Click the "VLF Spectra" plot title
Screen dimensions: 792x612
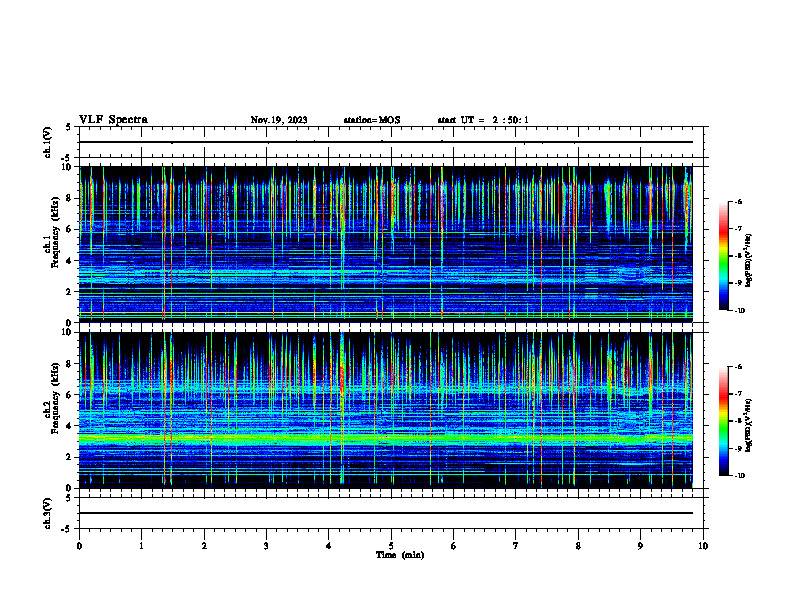coord(113,120)
